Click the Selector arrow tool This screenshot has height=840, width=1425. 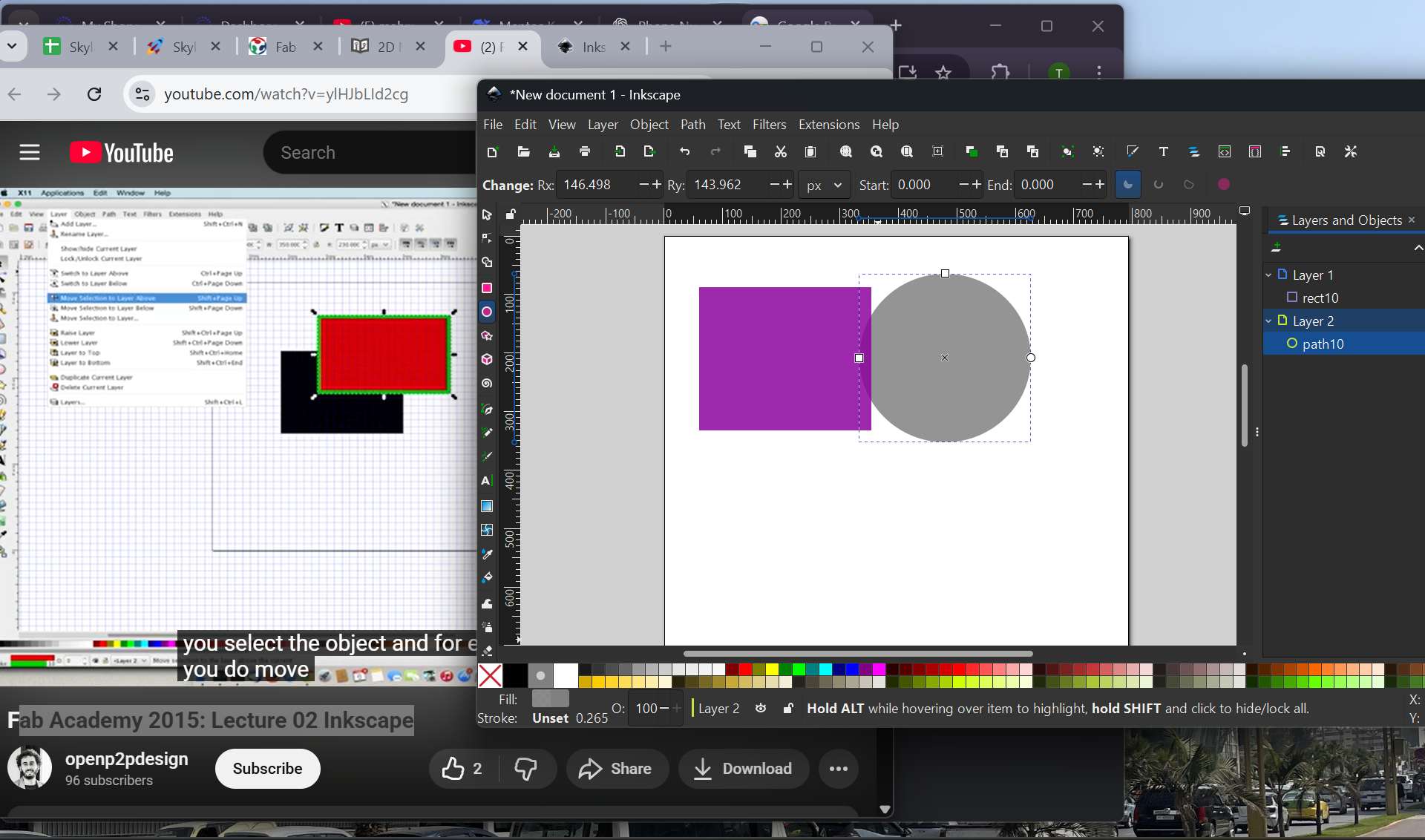tap(487, 215)
